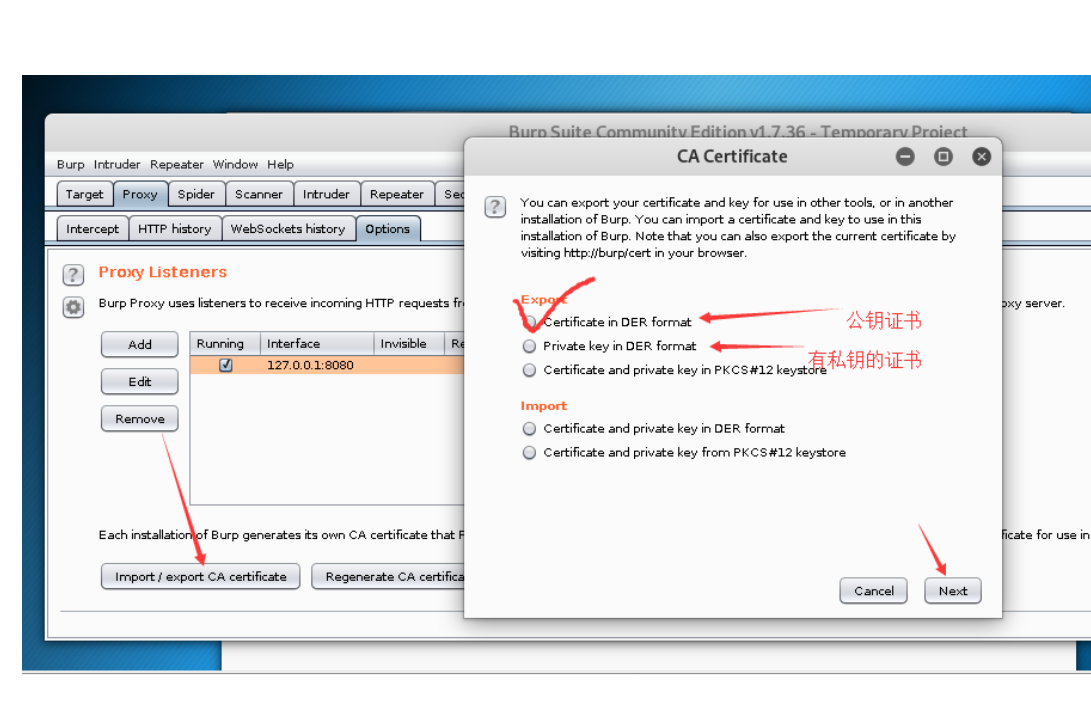The height and width of the screenshot is (710, 1091).
Task: Click Next in CA Certificate dialog
Action: 953,591
